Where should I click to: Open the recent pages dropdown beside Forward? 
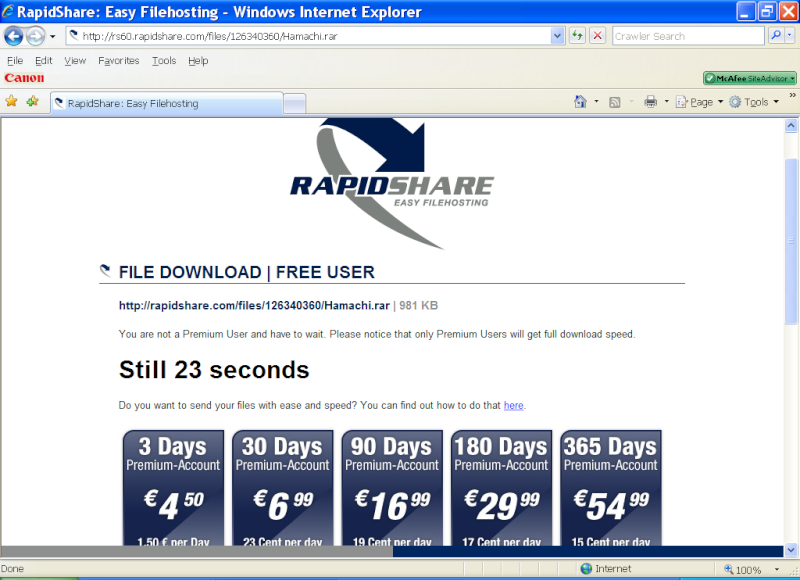point(52,37)
